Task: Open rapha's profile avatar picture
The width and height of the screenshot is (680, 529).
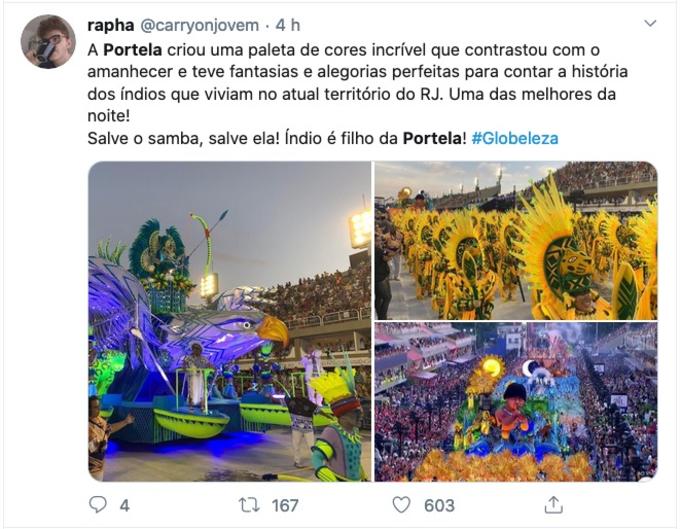Action: (48, 42)
